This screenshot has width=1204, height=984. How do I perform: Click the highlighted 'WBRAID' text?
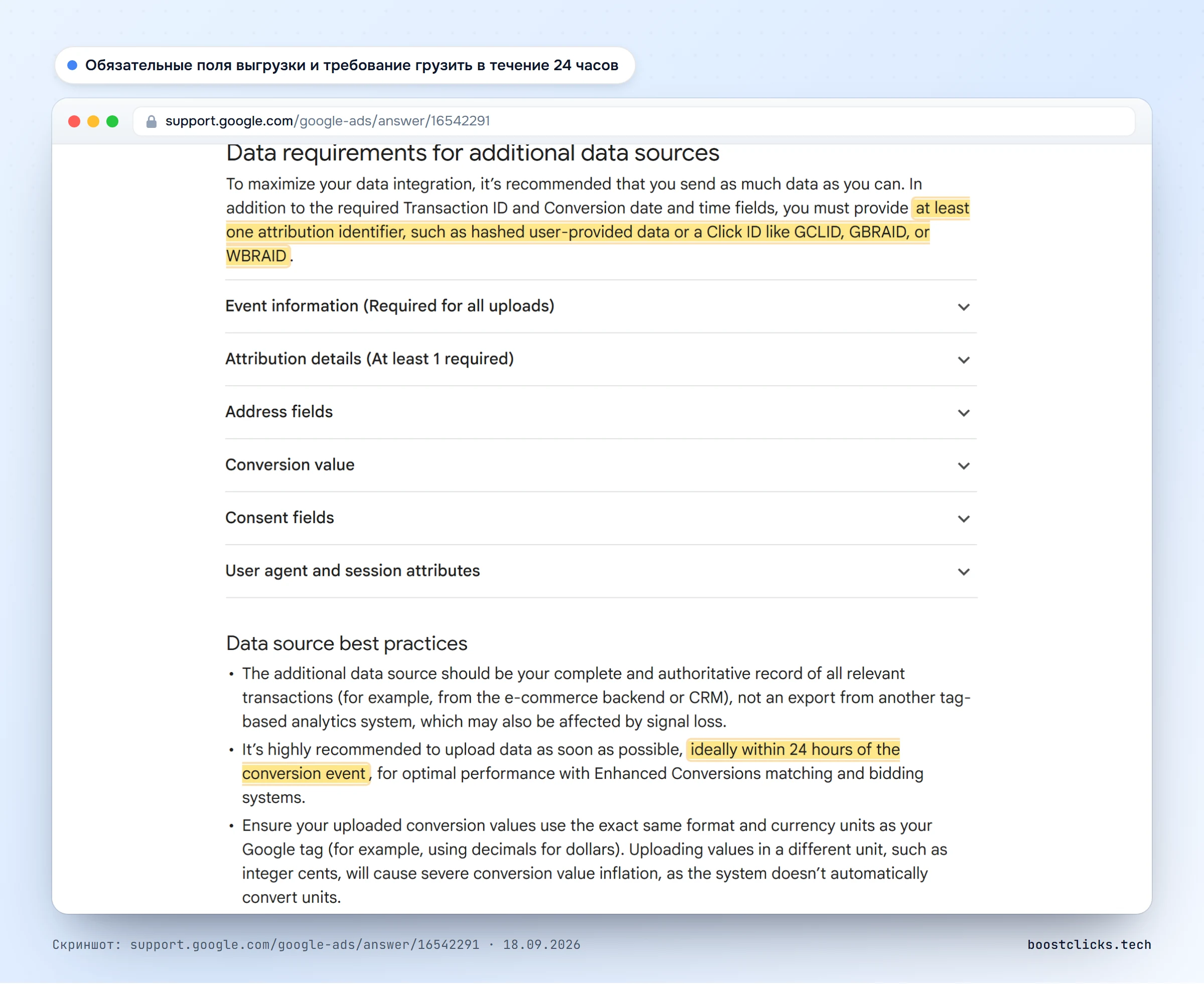coord(257,256)
